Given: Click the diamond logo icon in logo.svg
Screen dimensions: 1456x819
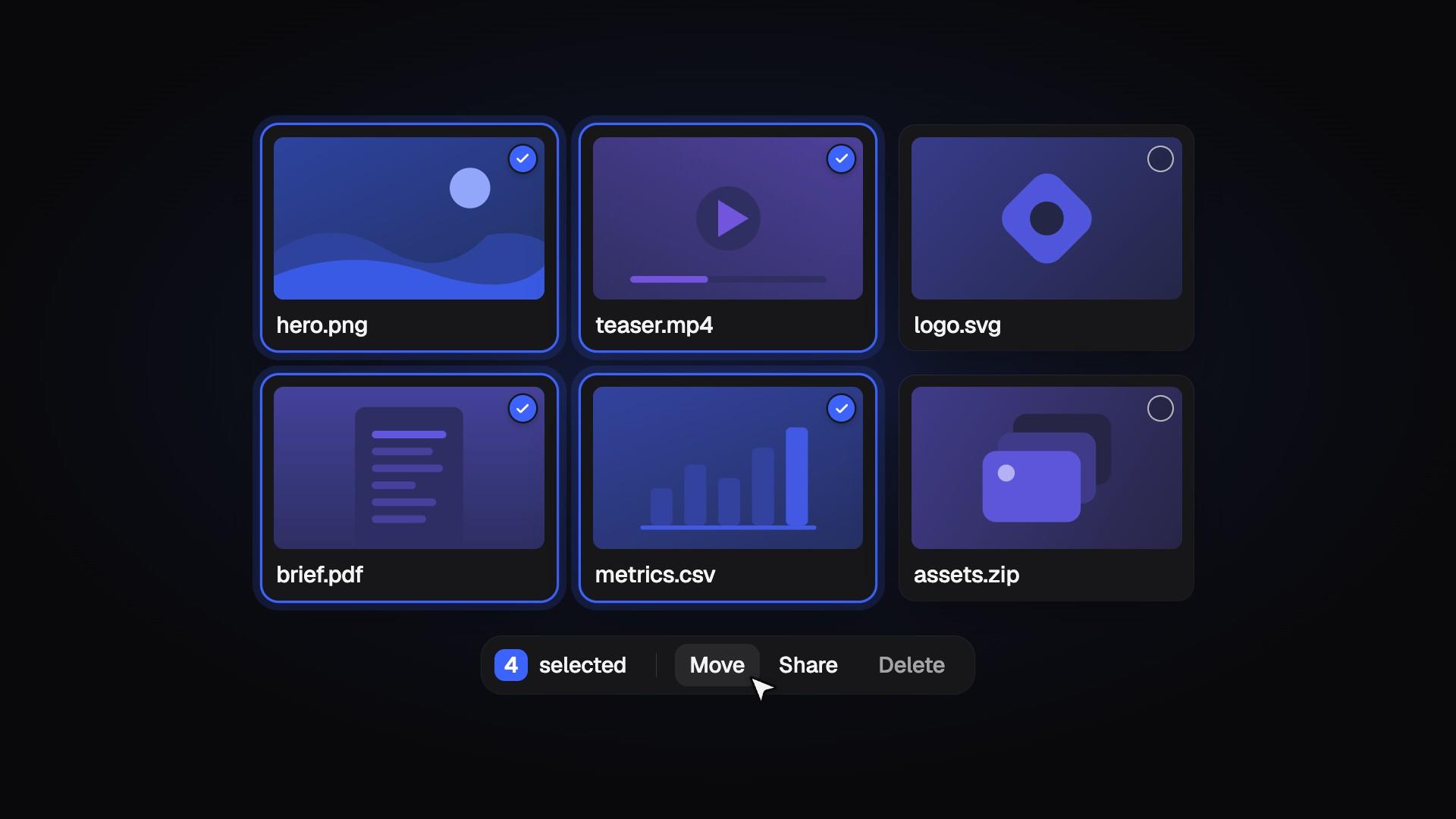Looking at the screenshot, I should [1046, 218].
